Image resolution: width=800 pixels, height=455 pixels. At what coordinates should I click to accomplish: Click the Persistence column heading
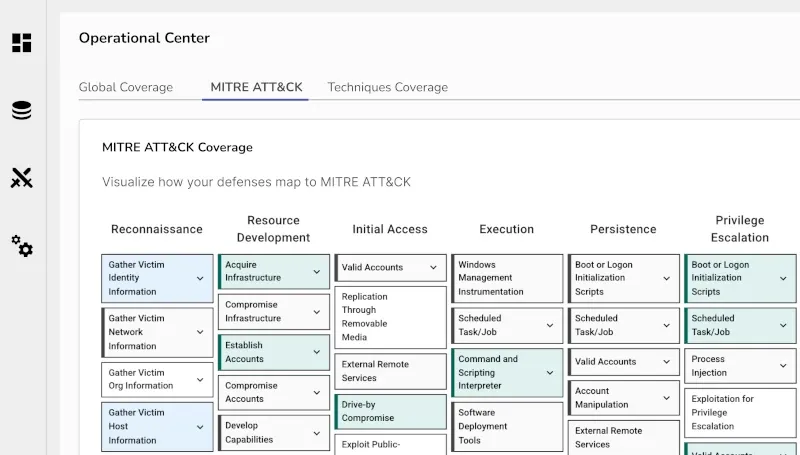623,230
